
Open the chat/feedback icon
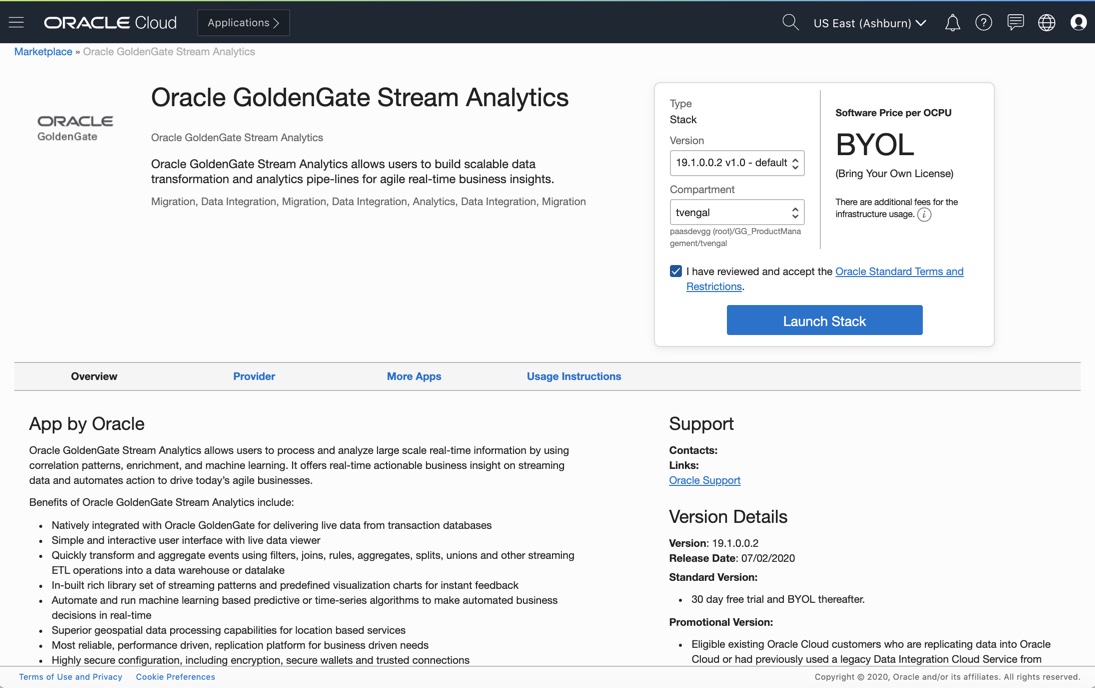(1015, 22)
